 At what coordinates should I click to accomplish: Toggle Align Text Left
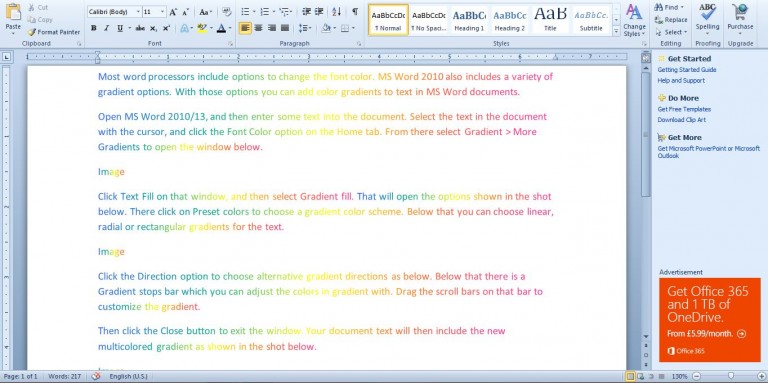245,28
